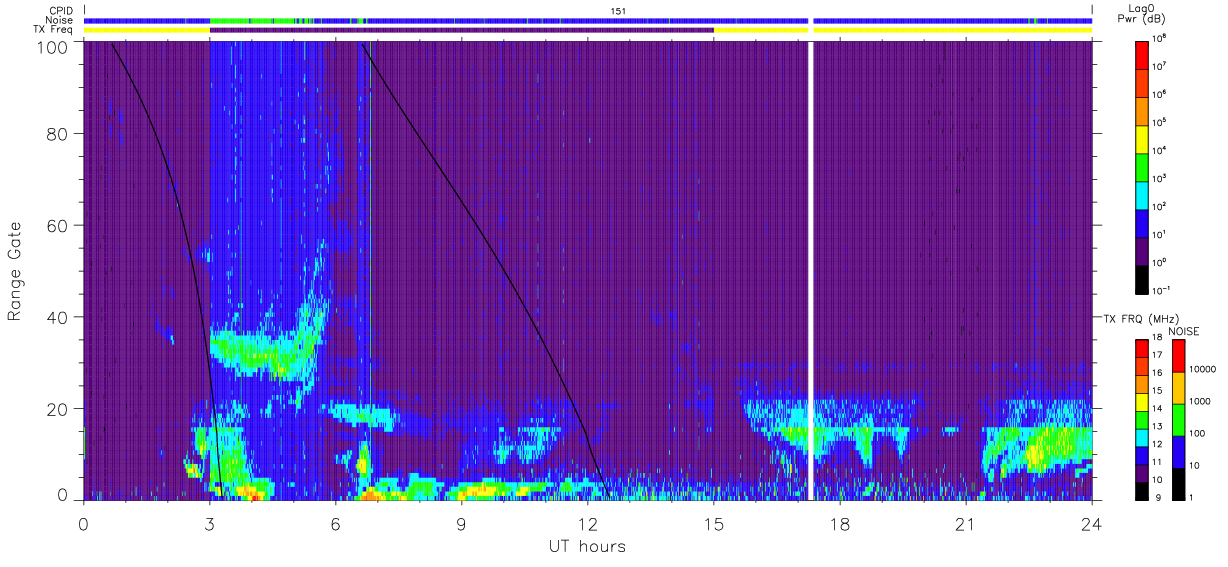The width and height of the screenshot is (1228, 567).
Task: Pick the red top swatch of TX FRQ colorbar
Action: tap(1142, 349)
